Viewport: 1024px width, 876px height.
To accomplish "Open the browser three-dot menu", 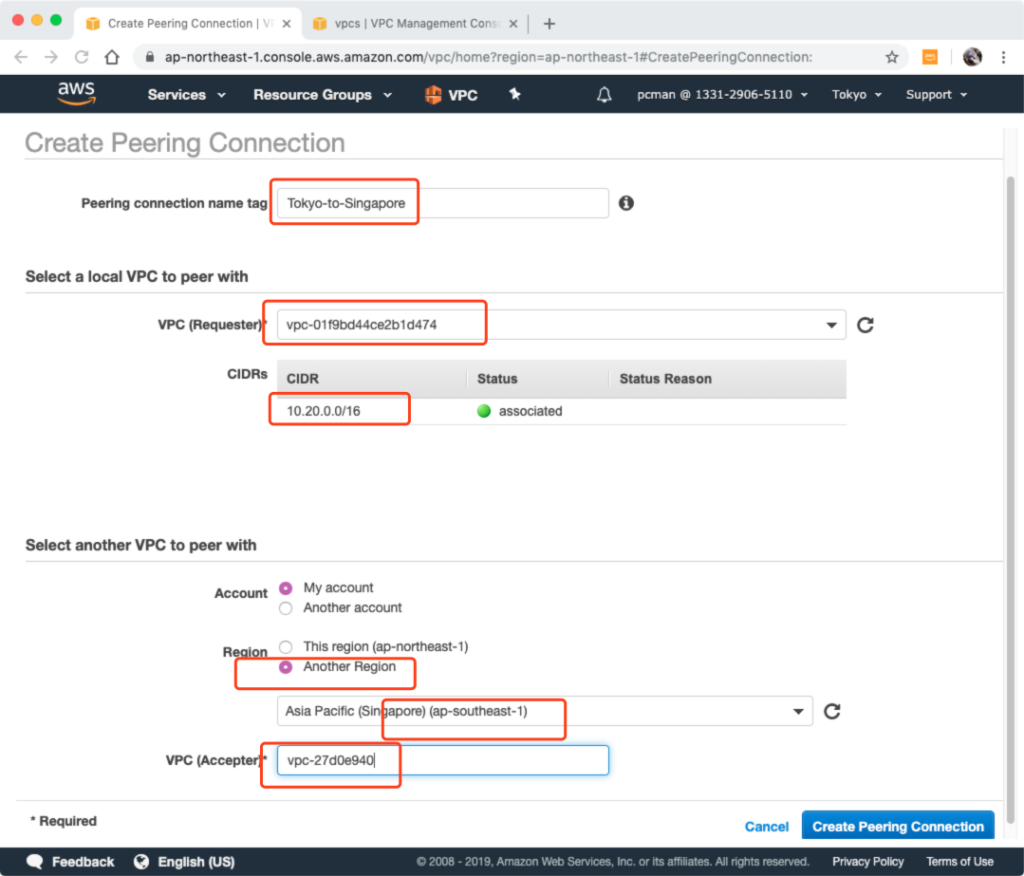I will pyautogui.click(x=1004, y=57).
